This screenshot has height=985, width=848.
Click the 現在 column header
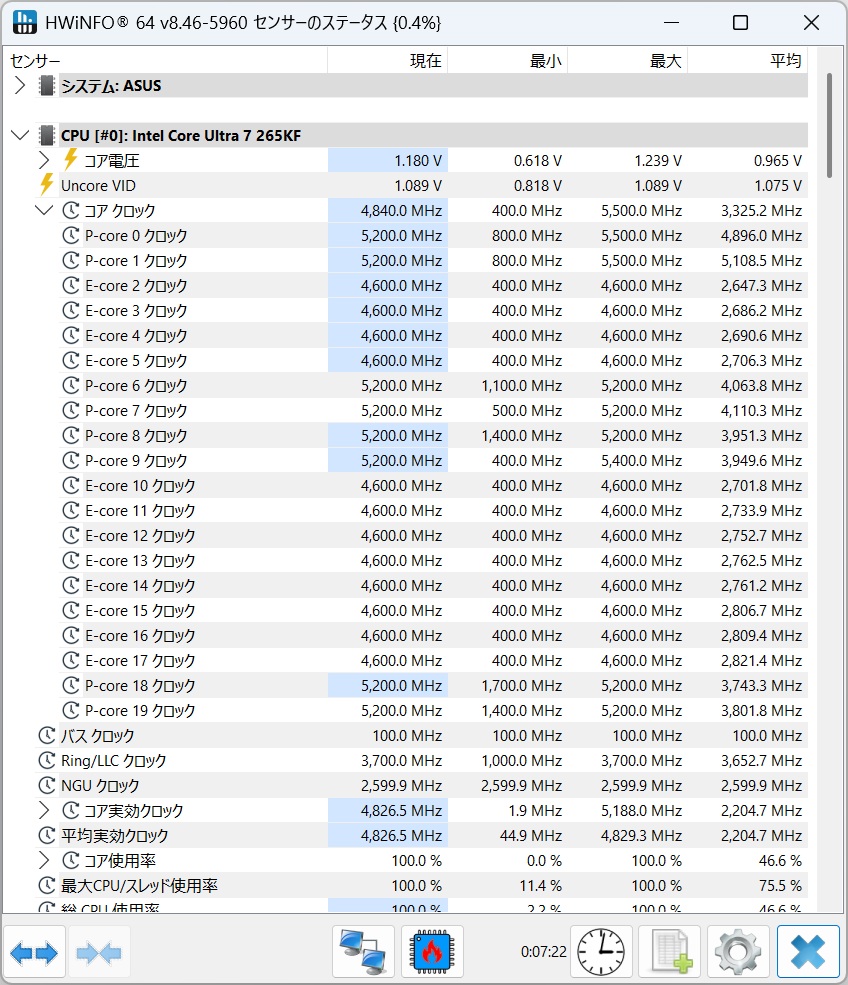tap(388, 61)
